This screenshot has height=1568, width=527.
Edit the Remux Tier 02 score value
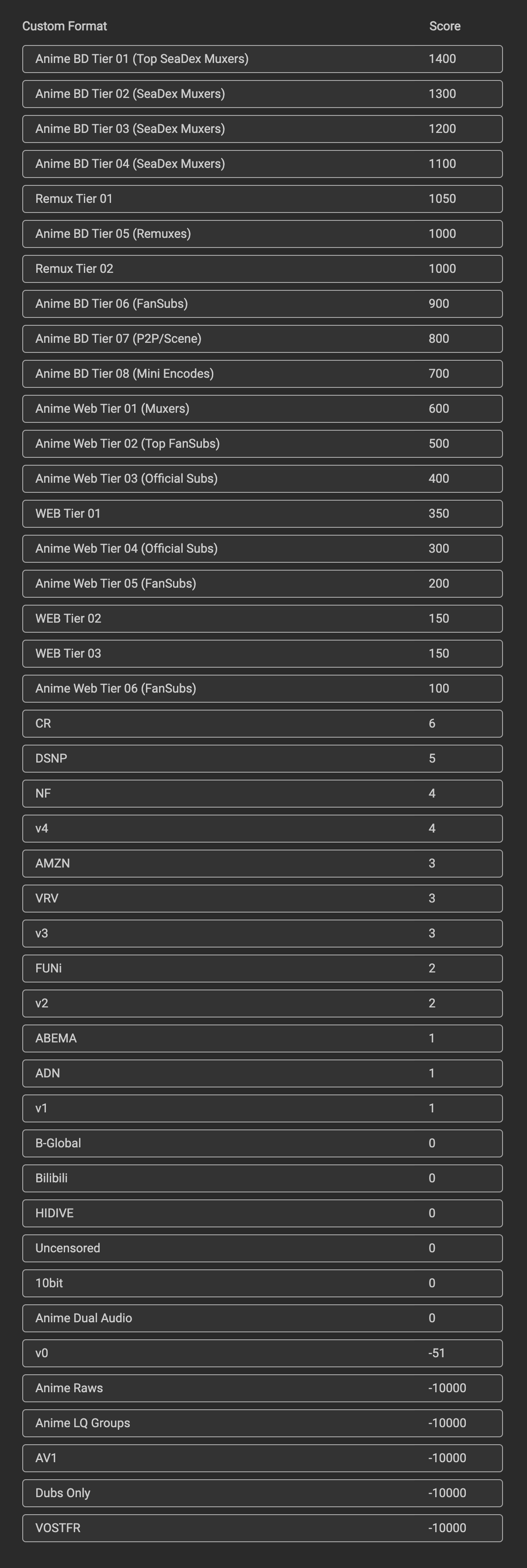click(x=442, y=269)
